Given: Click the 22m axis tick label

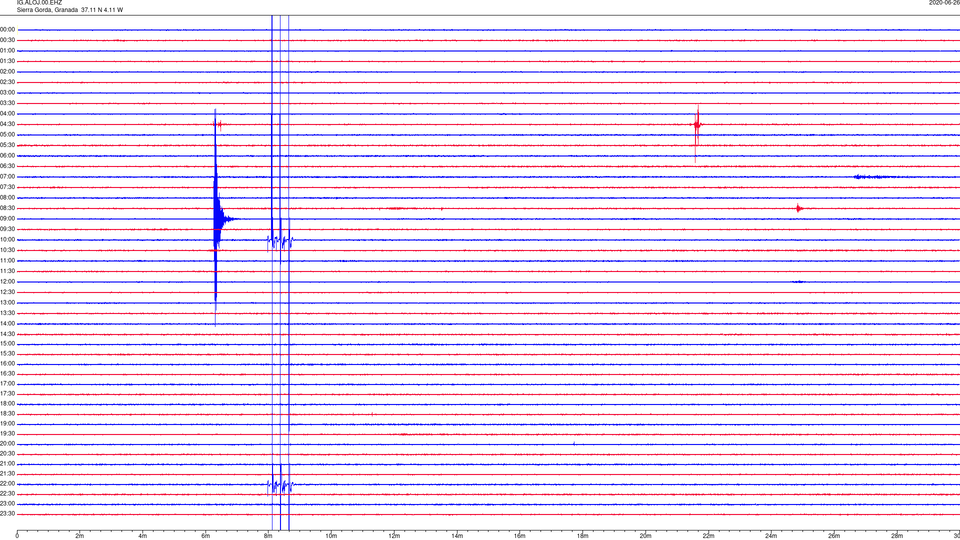Looking at the screenshot, I should (x=708, y=536).
